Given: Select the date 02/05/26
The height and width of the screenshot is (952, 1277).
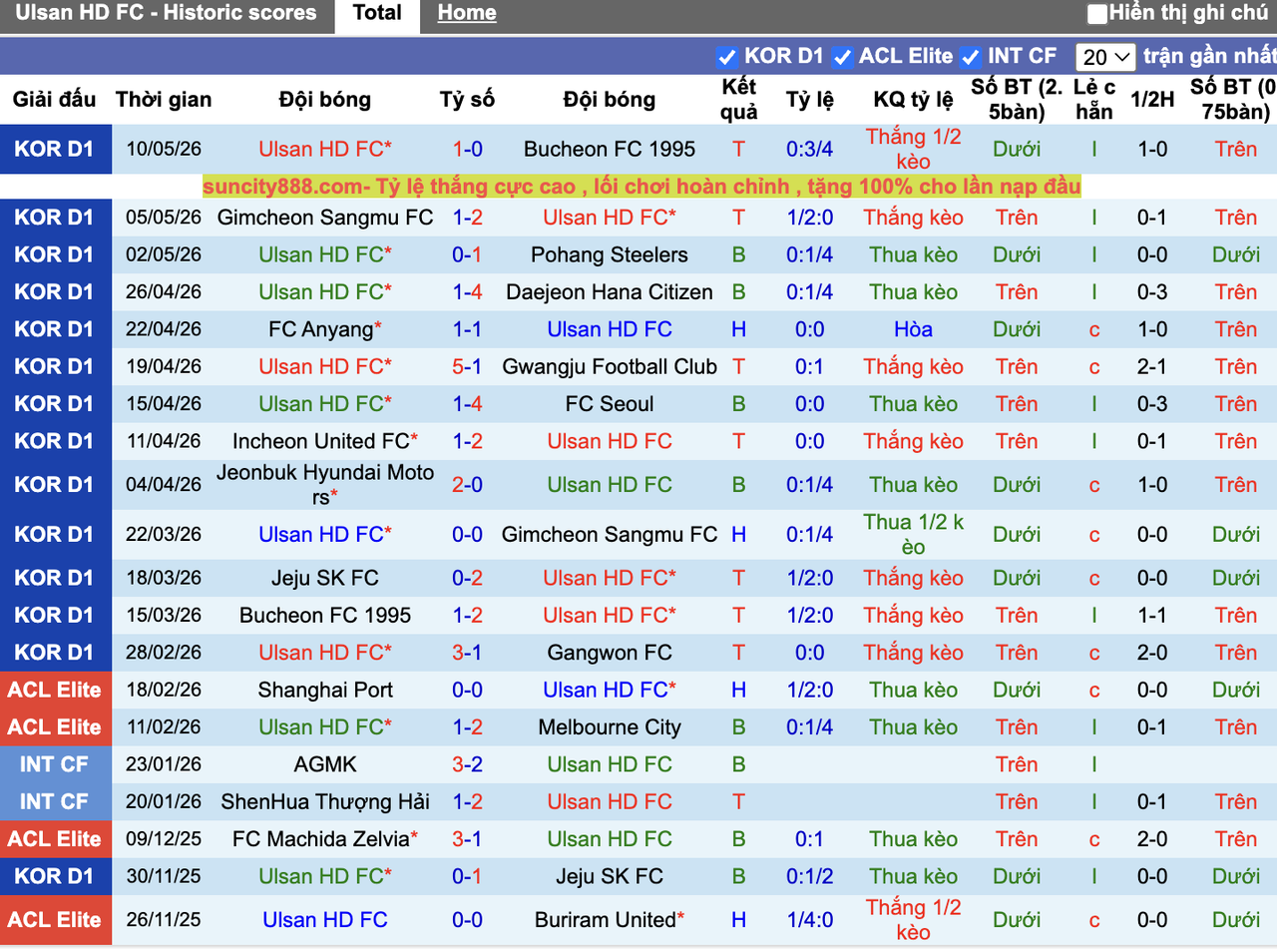Looking at the screenshot, I should click(164, 254).
